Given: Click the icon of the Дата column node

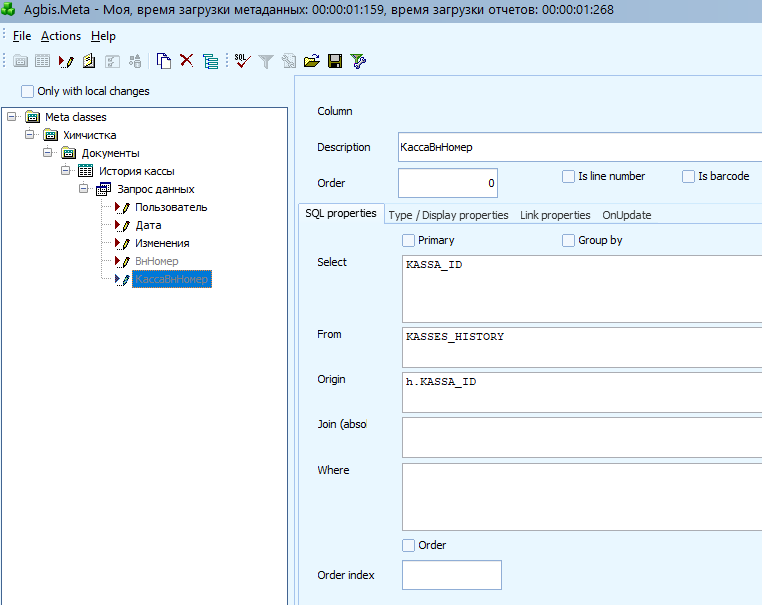Looking at the screenshot, I should (122, 225).
